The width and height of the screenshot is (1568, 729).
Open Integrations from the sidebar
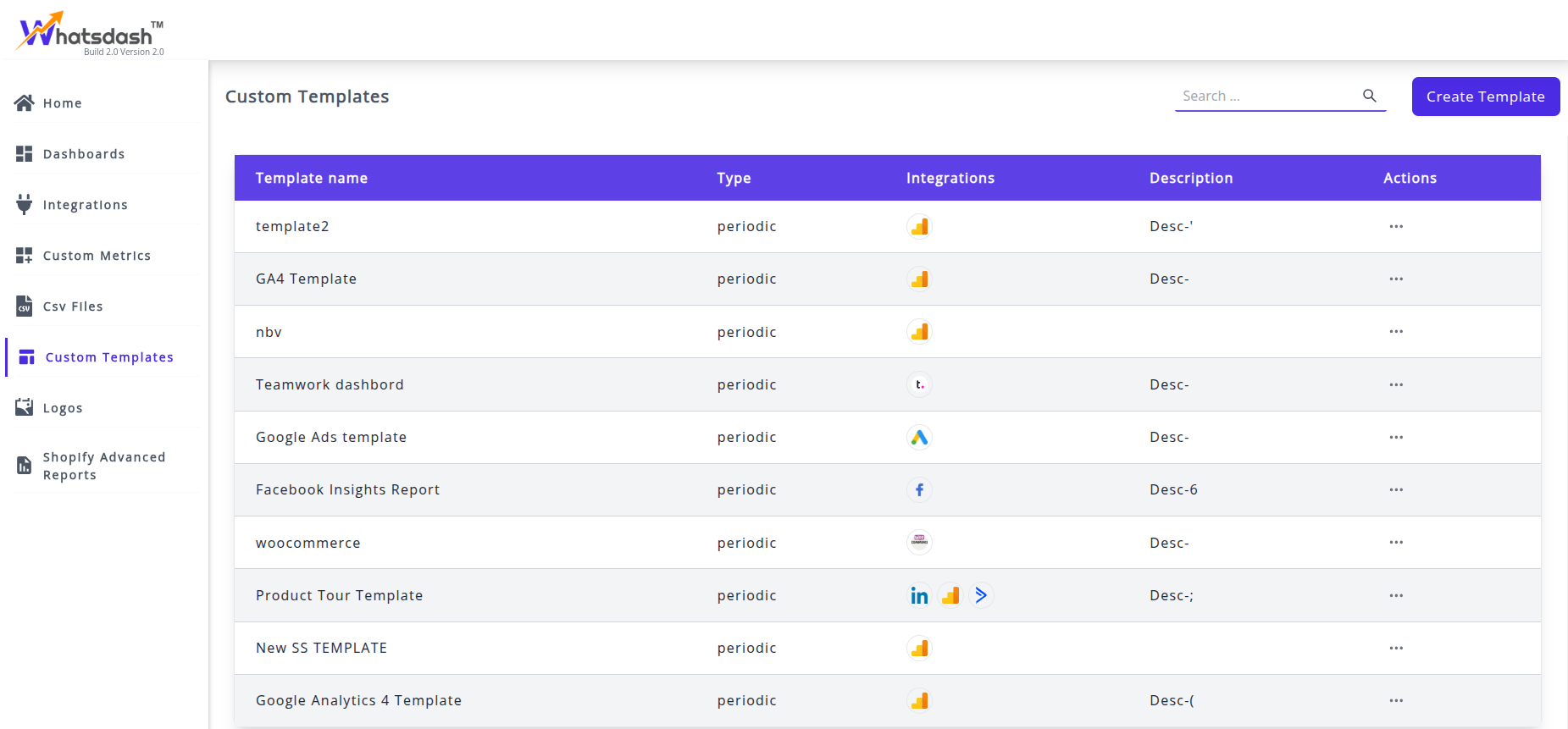pos(85,205)
